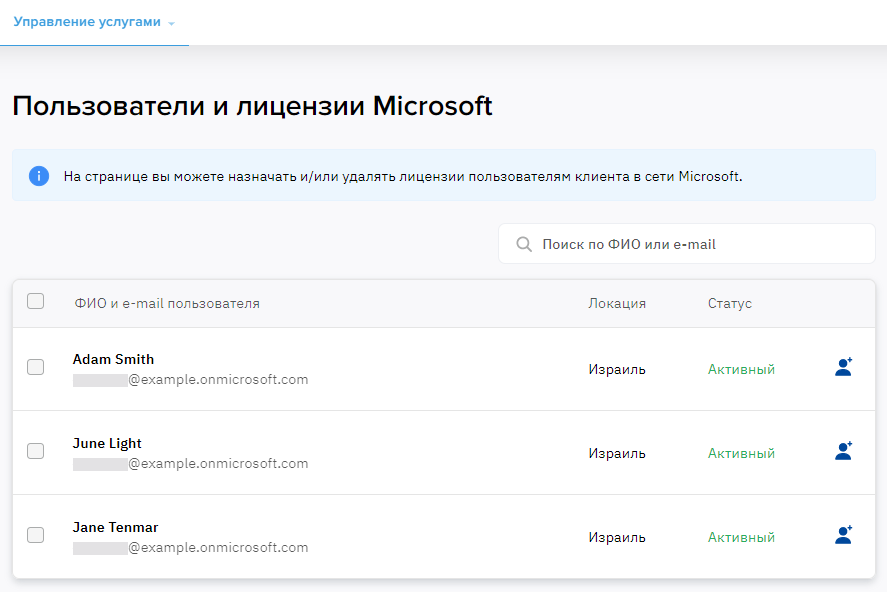Viewport: 887px width, 592px height.
Task: Click the blue info icon in the banner
Action: [39, 176]
